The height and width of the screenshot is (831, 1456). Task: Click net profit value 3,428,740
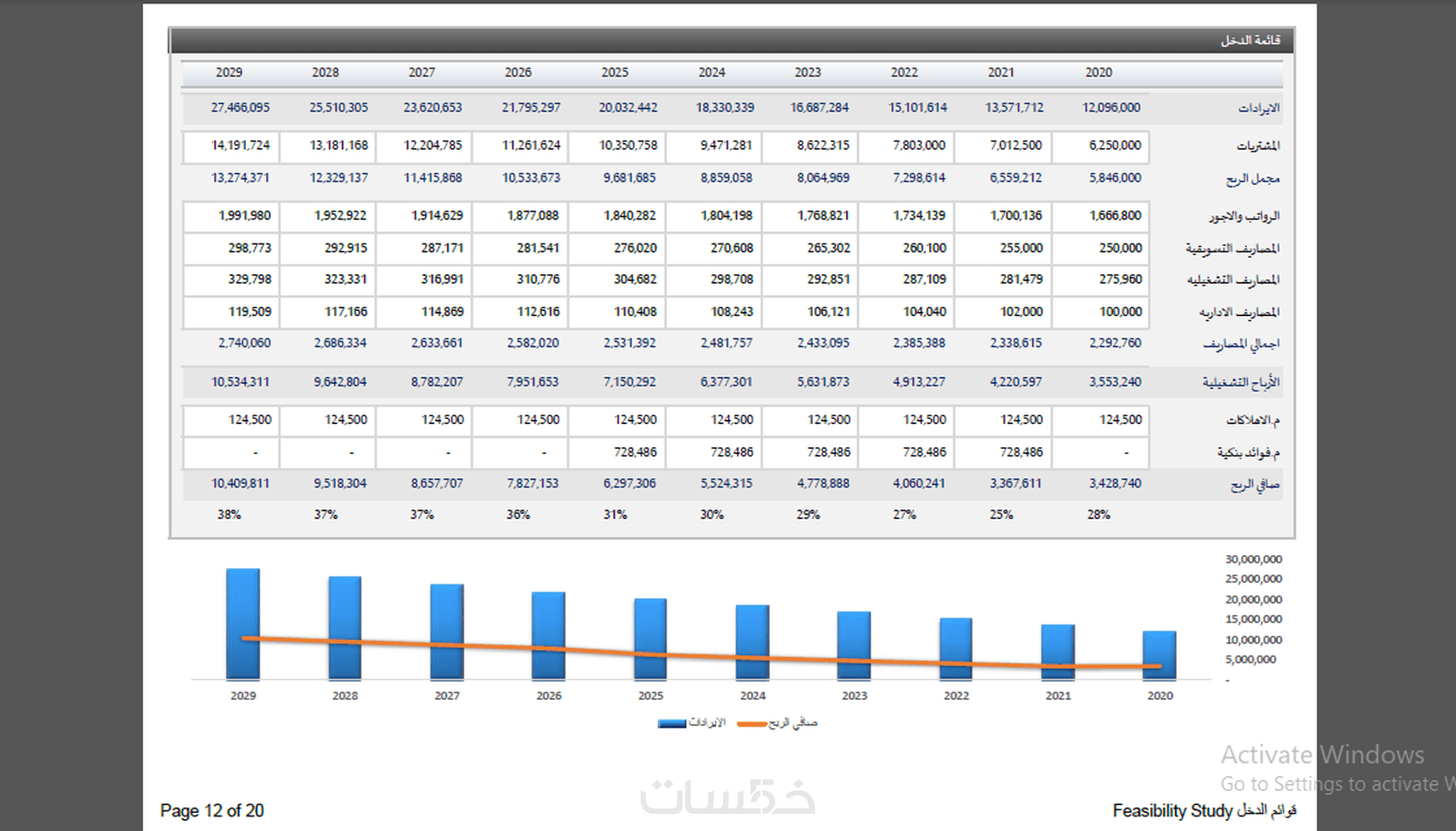point(1115,484)
